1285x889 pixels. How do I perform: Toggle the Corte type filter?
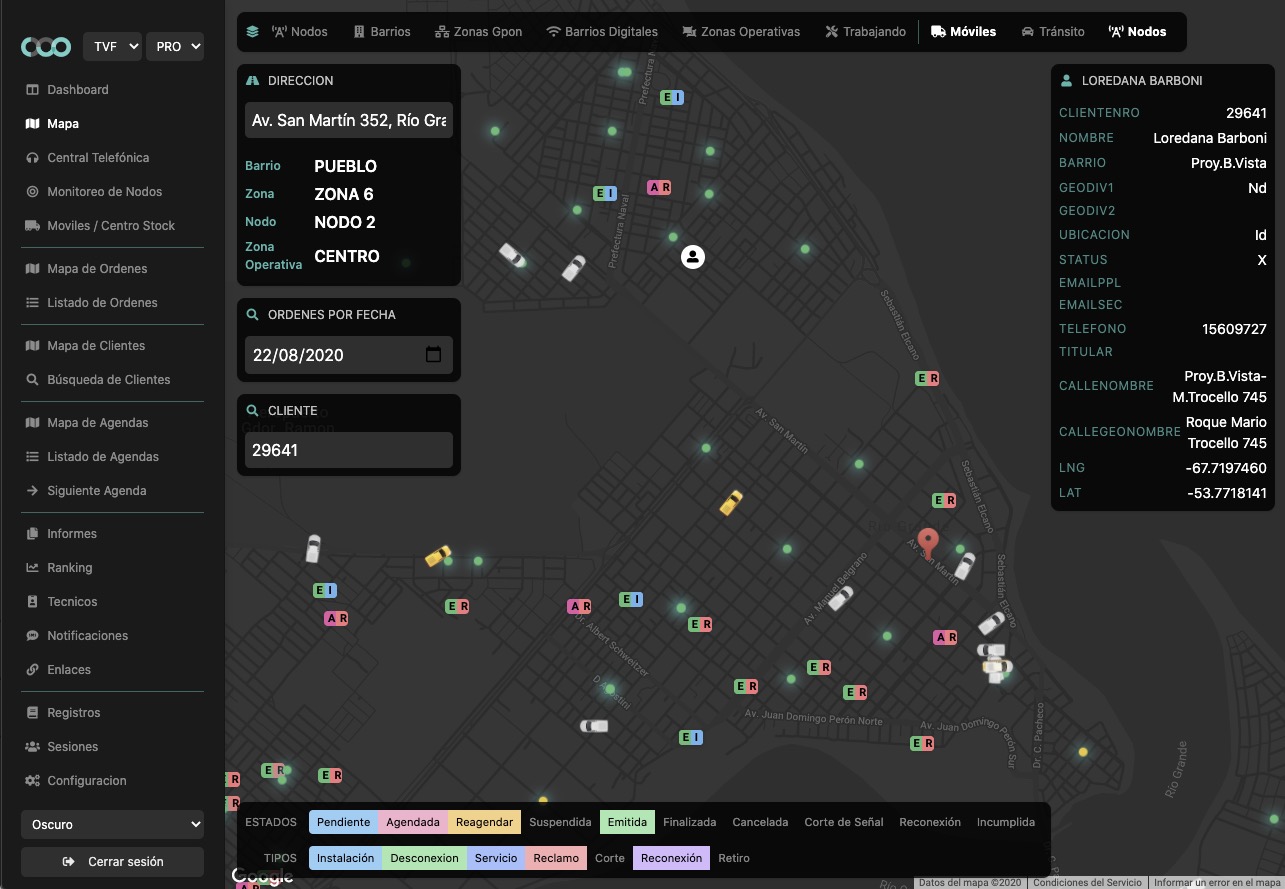pos(610,858)
